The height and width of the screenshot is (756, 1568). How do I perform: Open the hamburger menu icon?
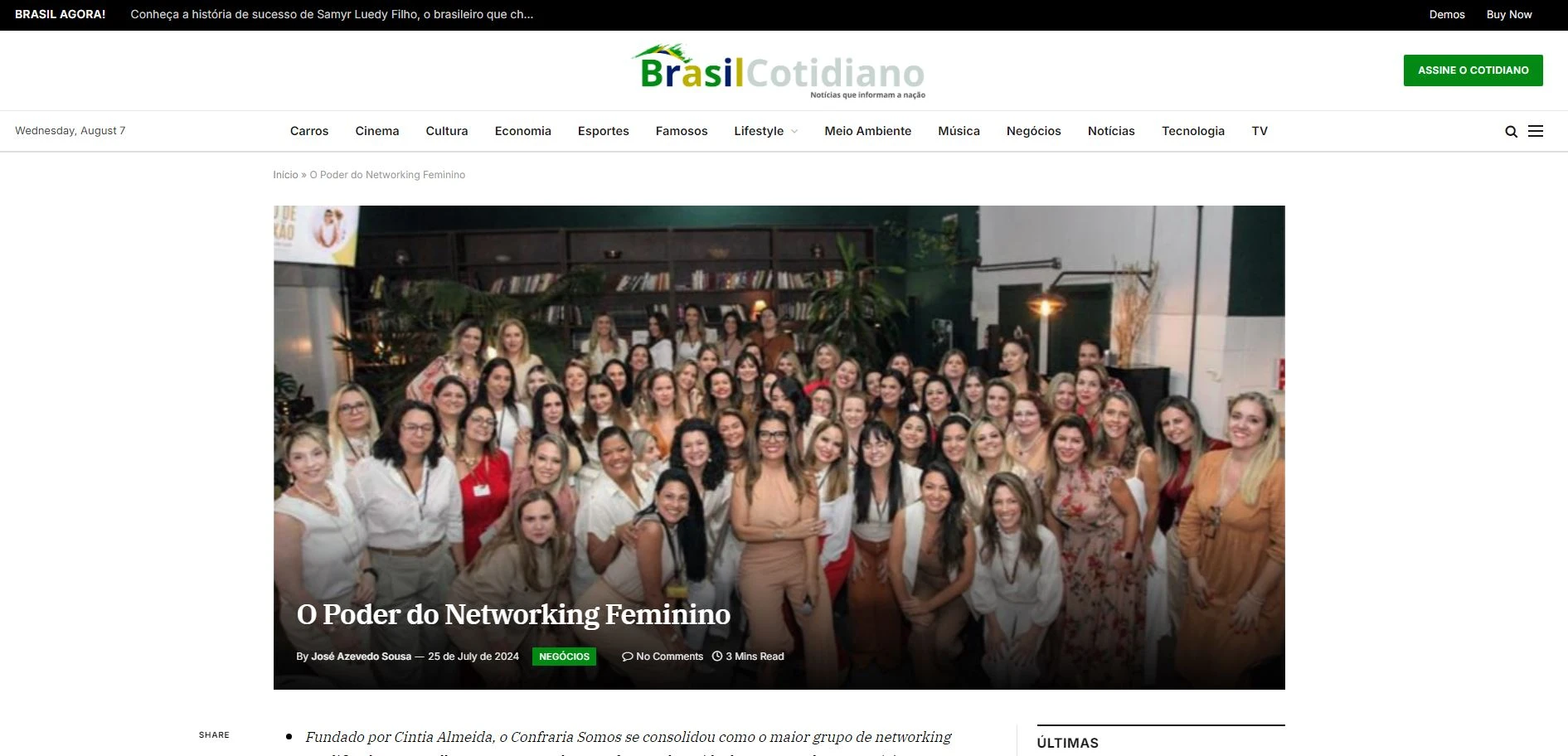pyautogui.click(x=1536, y=131)
